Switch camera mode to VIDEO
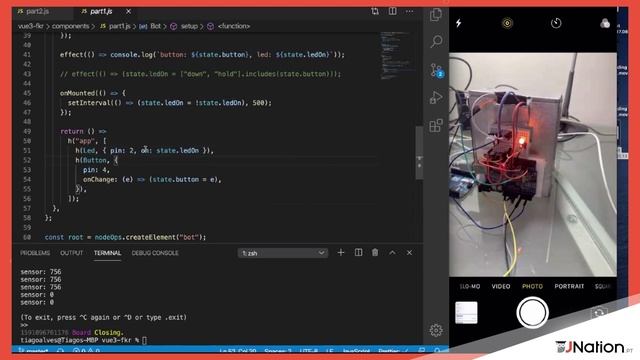The width and height of the screenshot is (640, 360). [501, 287]
